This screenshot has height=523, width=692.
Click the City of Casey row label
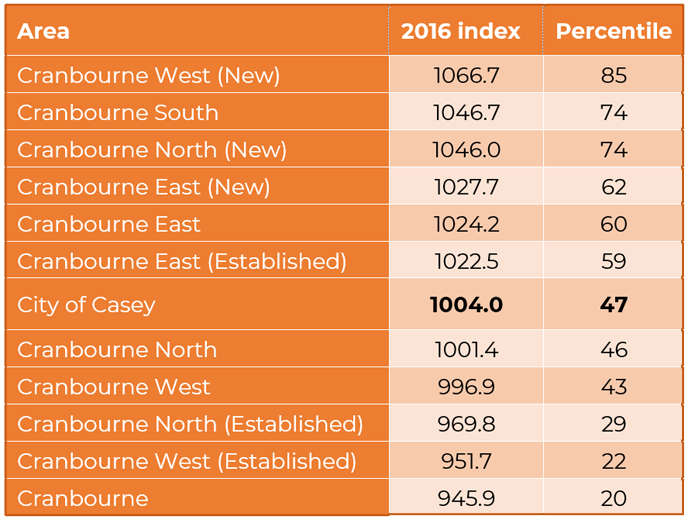click(86, 305)
